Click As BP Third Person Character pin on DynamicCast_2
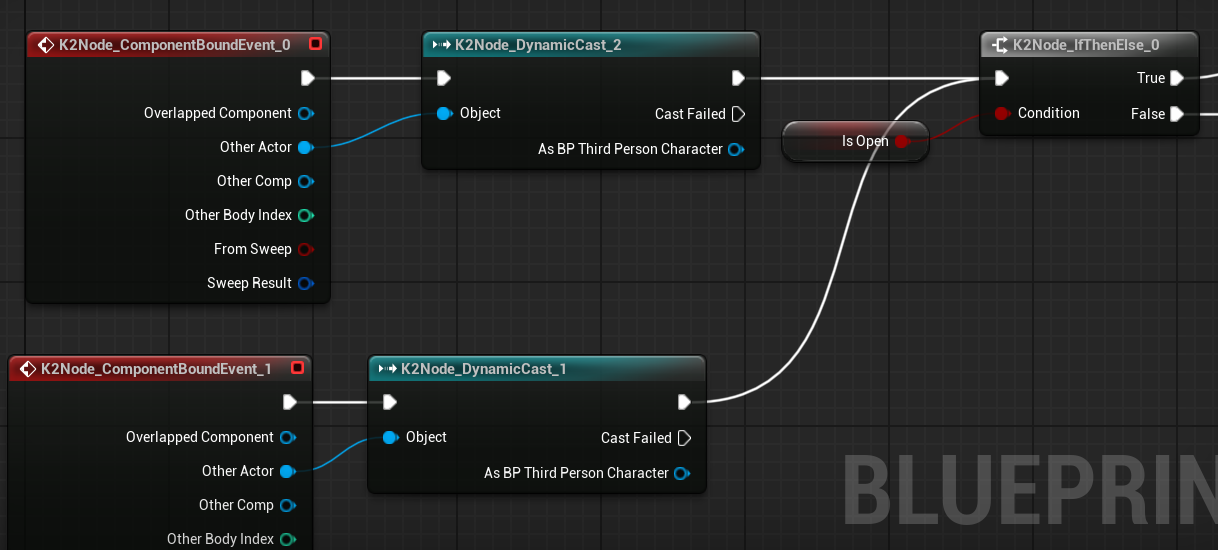Screen dimensions: 1218x550 [736, 149]
